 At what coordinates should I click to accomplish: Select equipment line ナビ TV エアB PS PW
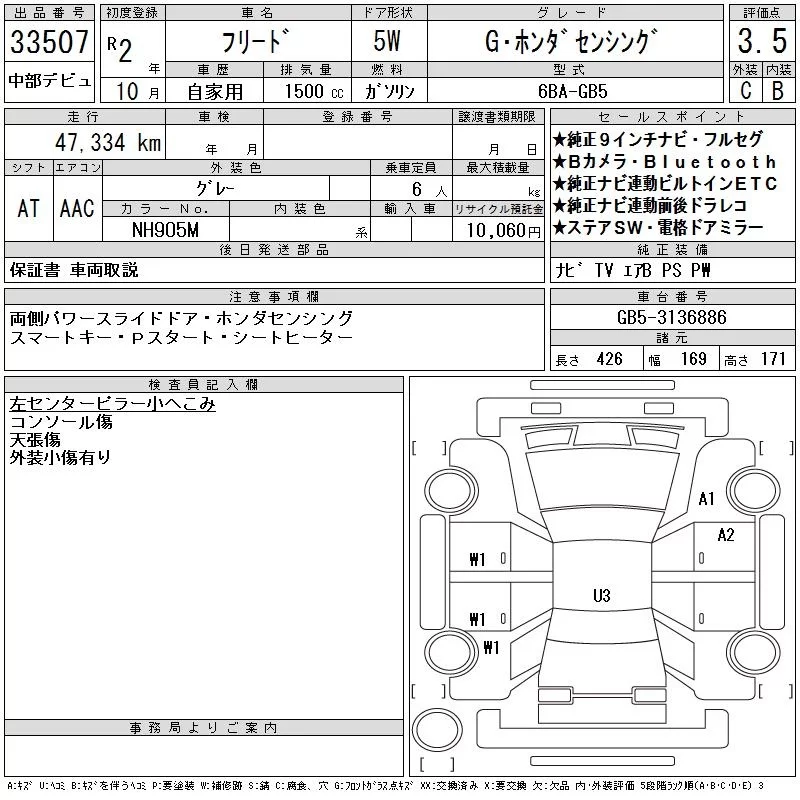[x=633, y=270]
